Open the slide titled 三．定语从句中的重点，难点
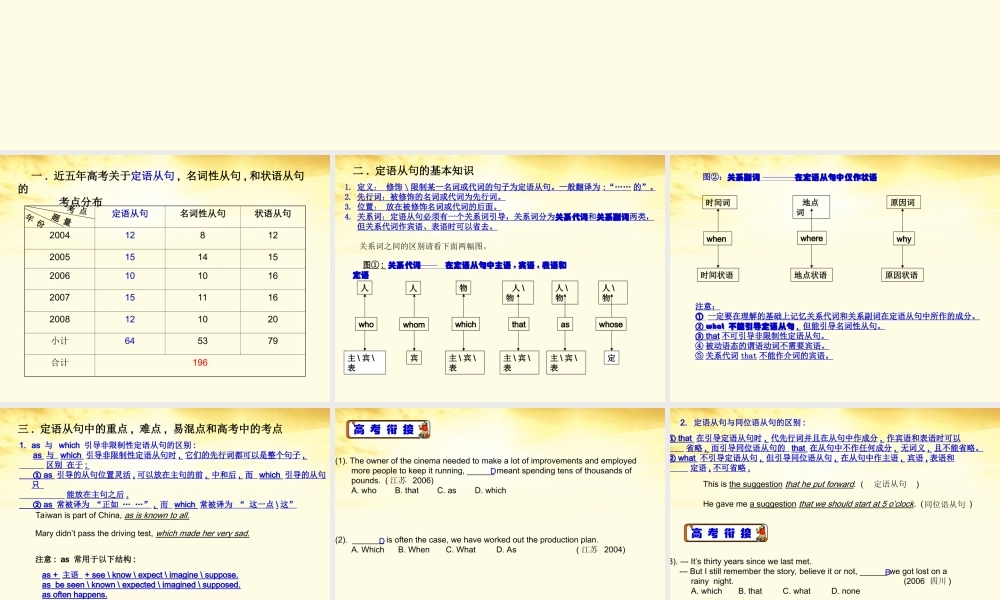Image resolution: width=1000 pixels, height=600 pixels. tap(165, 504)
